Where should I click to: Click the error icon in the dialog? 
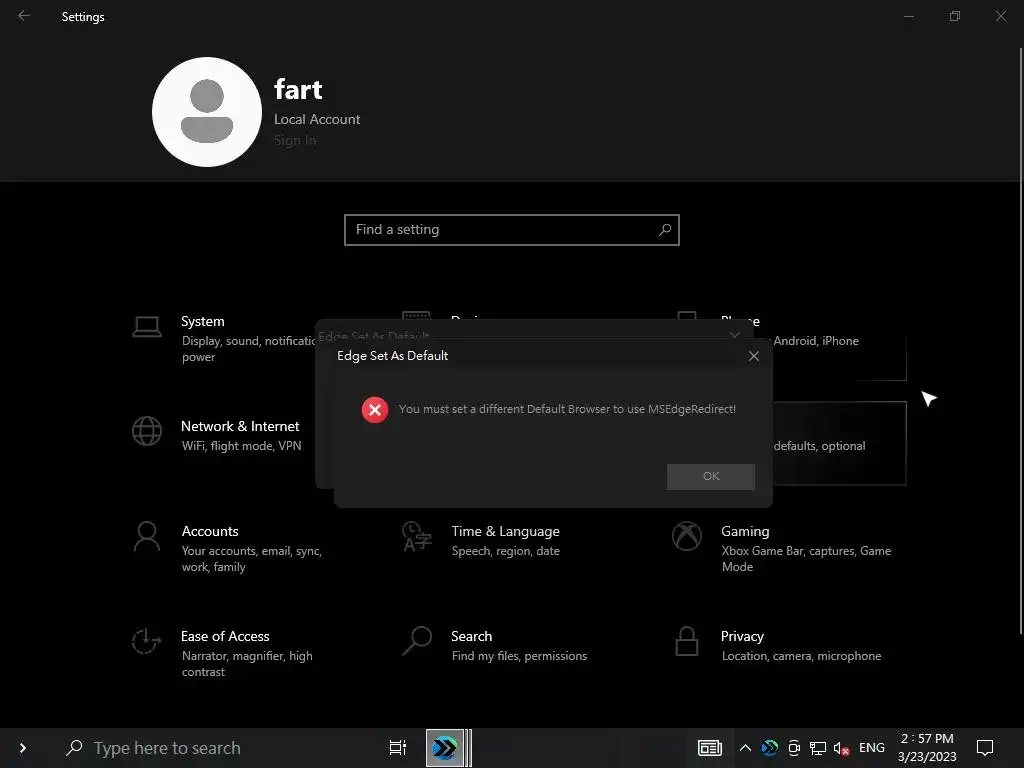(x=375, y=409)
